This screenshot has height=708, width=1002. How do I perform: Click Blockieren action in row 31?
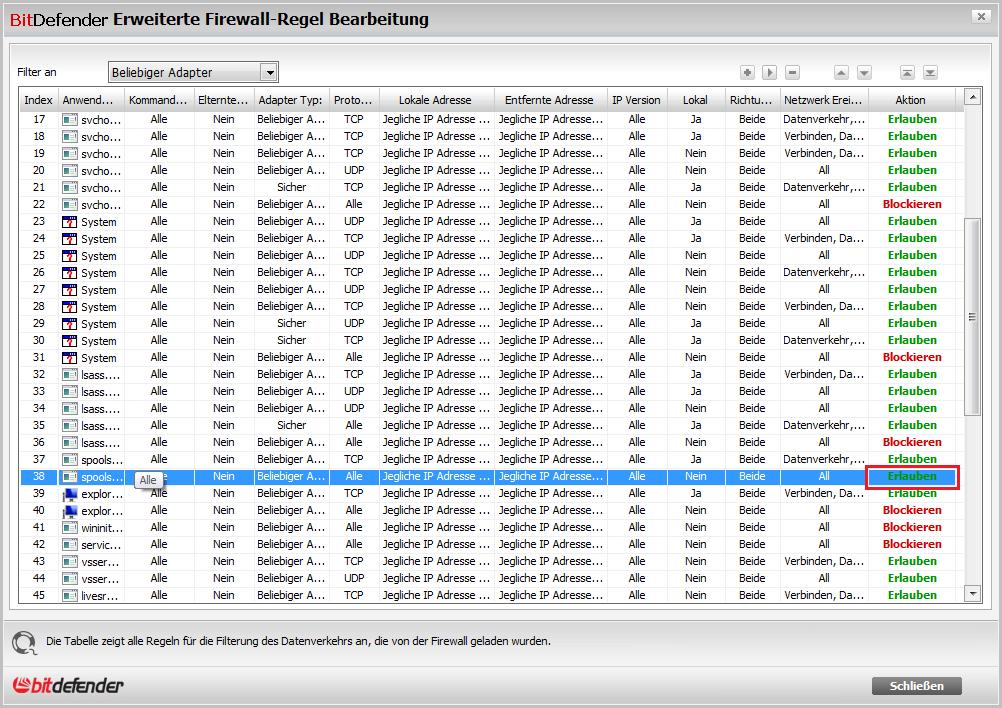point(912,357)
